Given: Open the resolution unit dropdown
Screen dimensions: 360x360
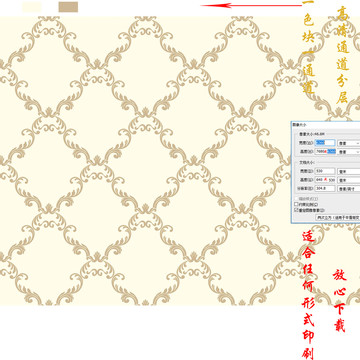Looking at the screenshot, I should [x=349, y=188].
